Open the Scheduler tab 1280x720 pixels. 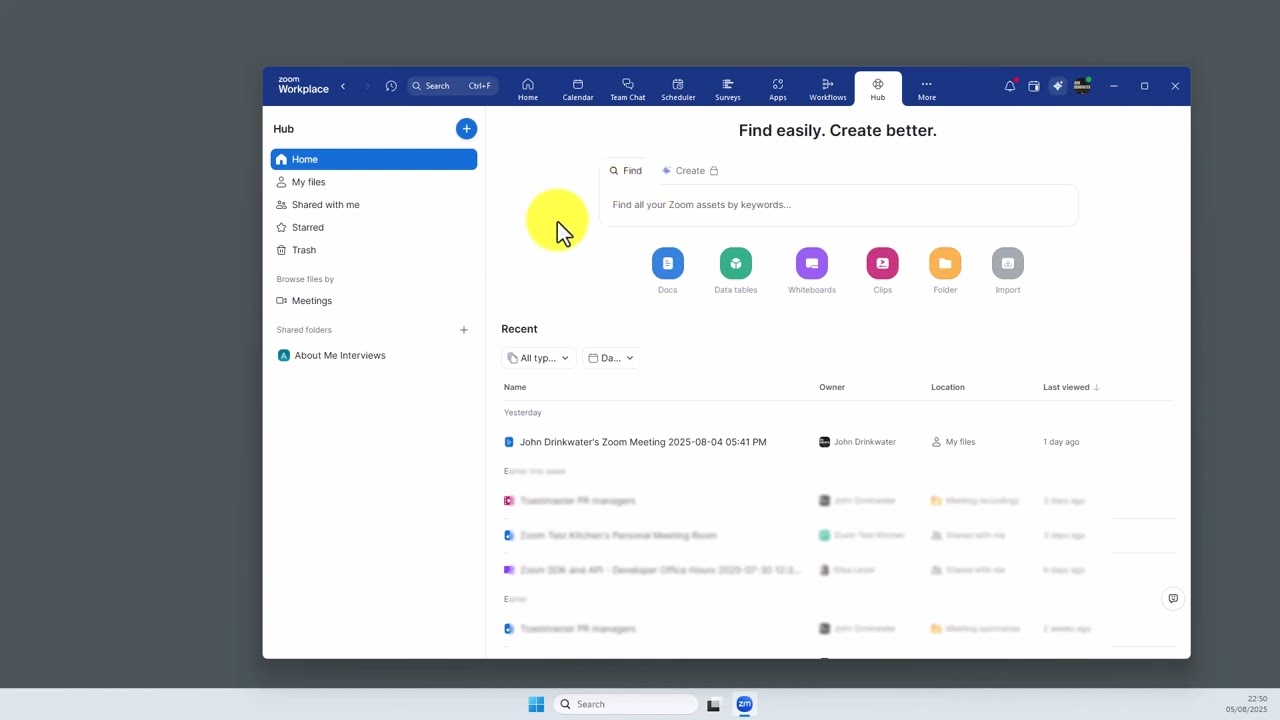coord(678,89)
